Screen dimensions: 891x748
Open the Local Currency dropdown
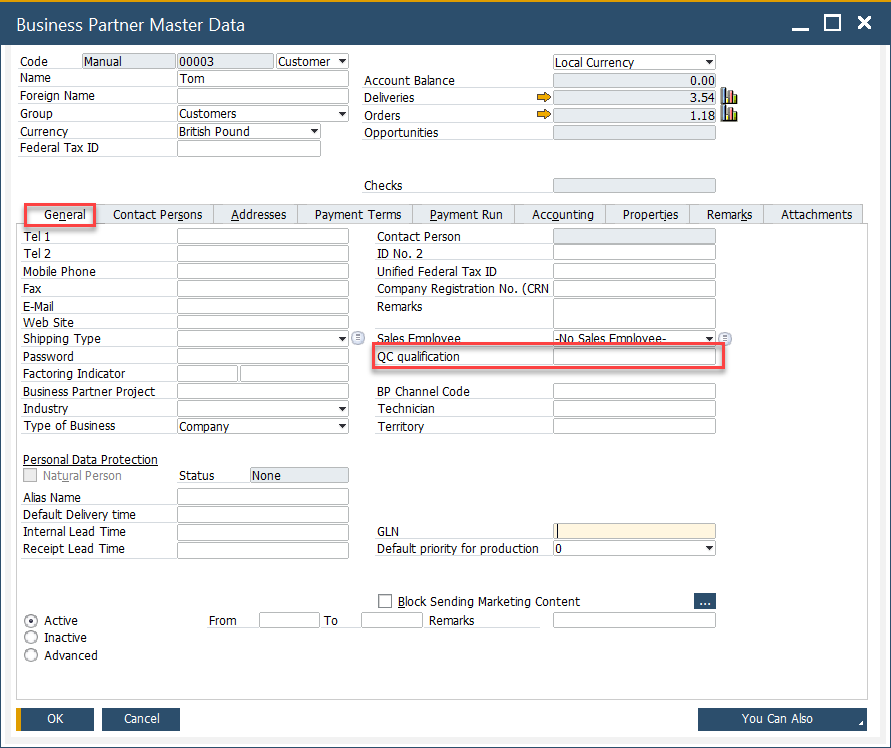709,63
